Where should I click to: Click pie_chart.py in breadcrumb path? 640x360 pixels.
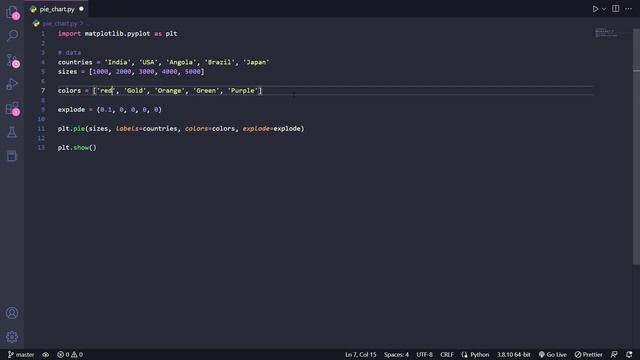60,24
